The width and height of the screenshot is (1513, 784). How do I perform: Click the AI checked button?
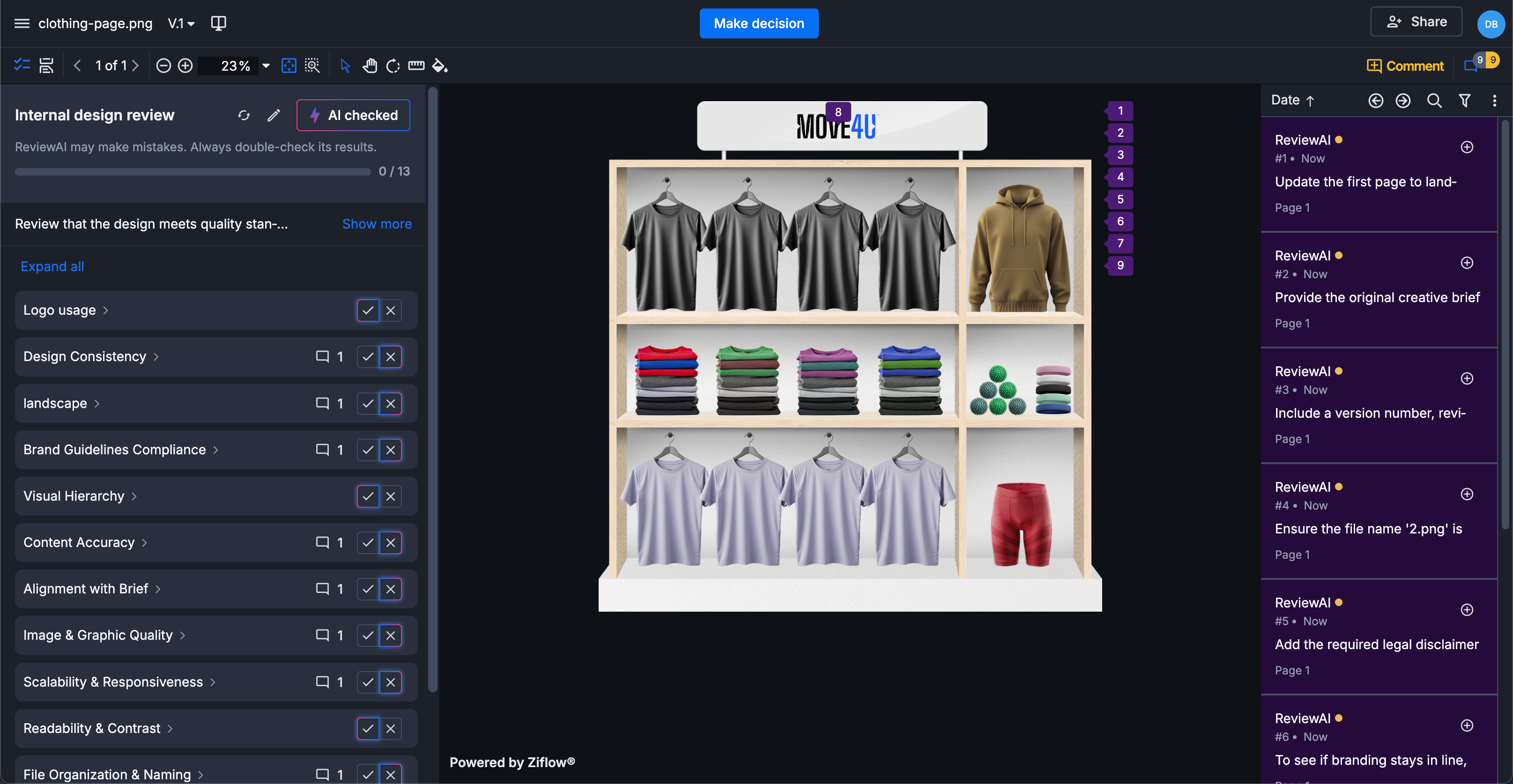click(354, 115)
